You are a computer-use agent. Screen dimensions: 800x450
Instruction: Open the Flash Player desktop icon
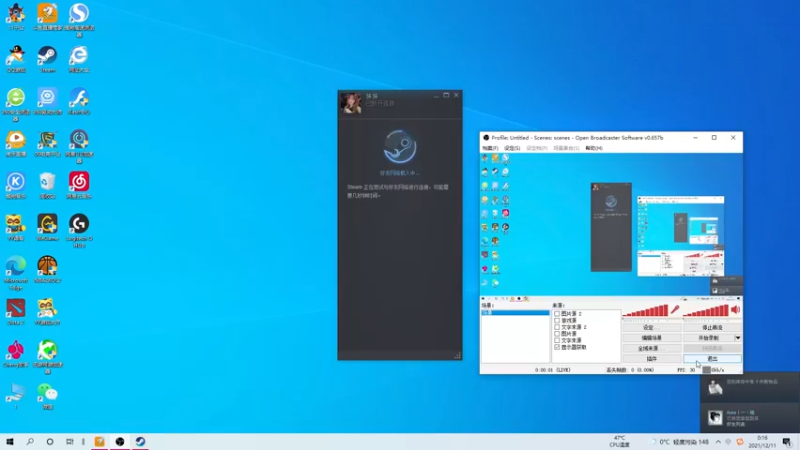tap(79, 99)
